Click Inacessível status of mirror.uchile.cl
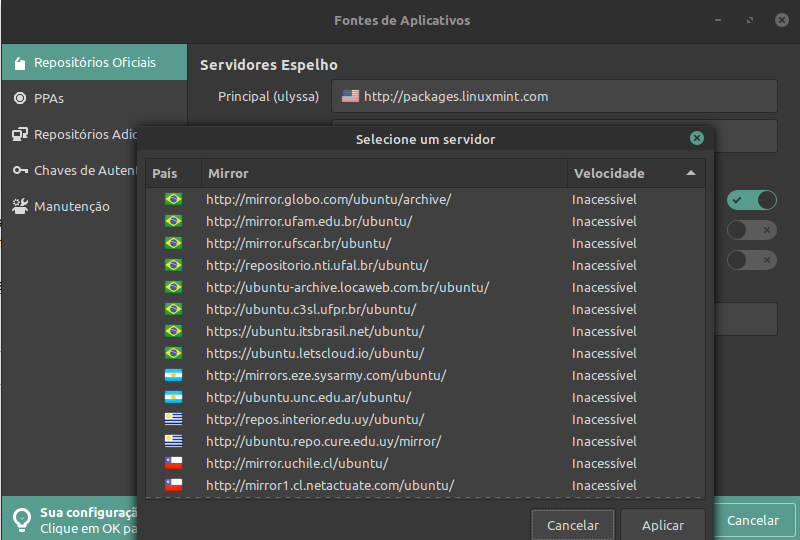Image resolution: width=800 pixels, height=540 pixels. click(x=604, y=463)
